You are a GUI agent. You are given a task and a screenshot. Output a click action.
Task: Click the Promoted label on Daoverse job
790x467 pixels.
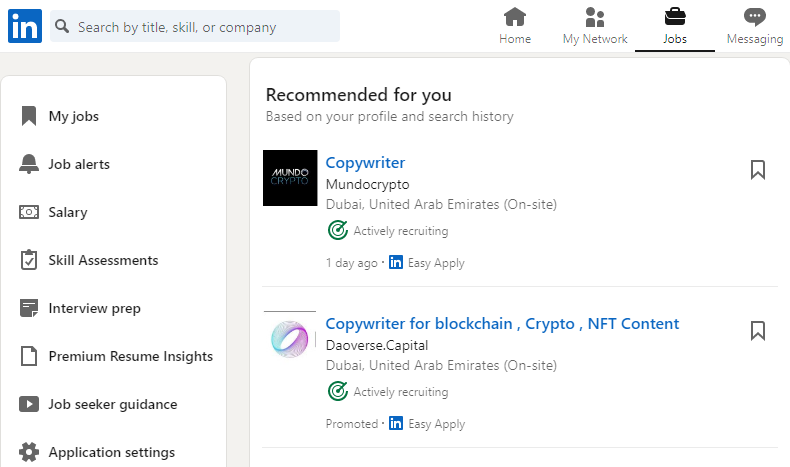coord(352,424)
